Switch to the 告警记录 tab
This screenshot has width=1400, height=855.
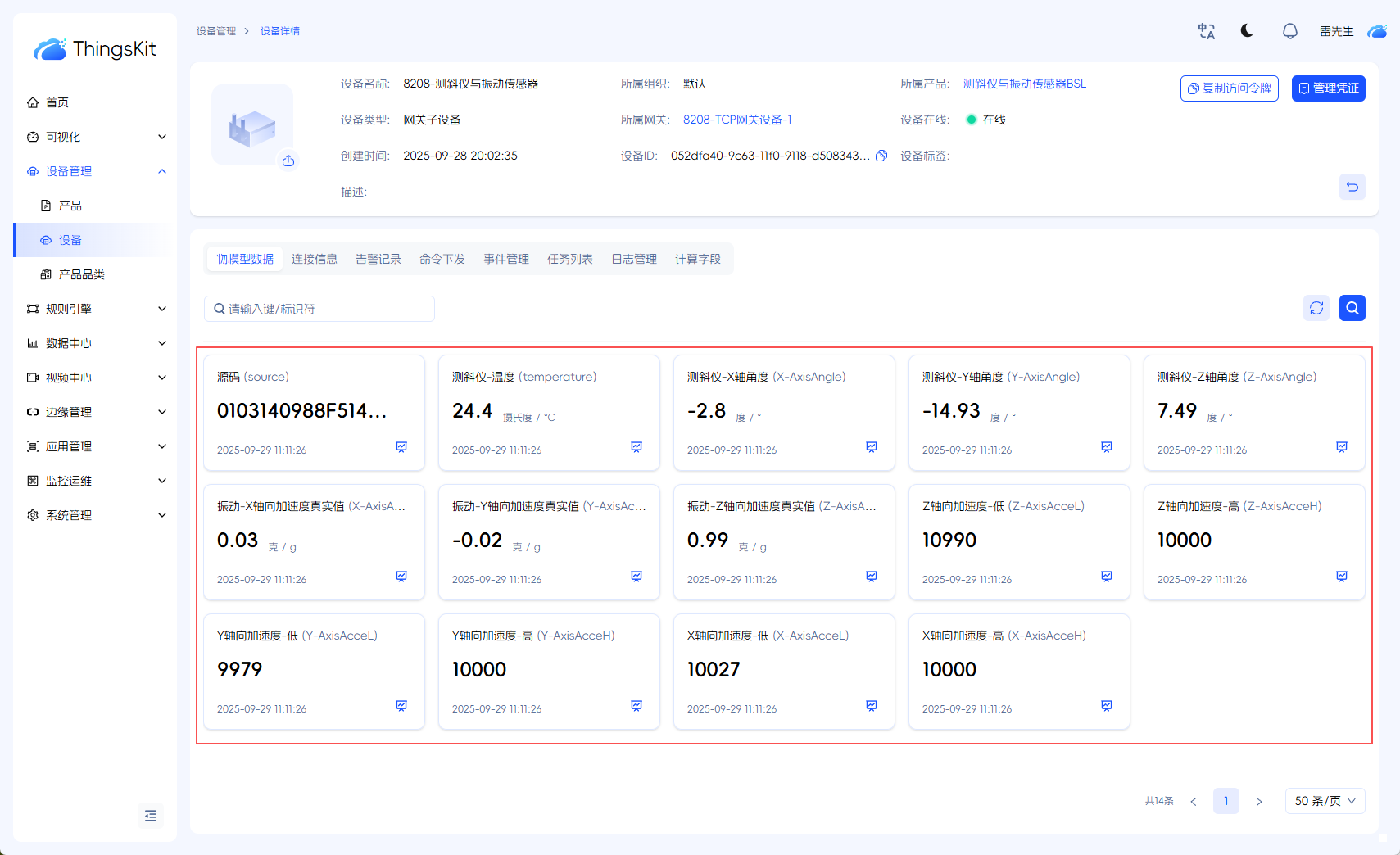[378, 259]
